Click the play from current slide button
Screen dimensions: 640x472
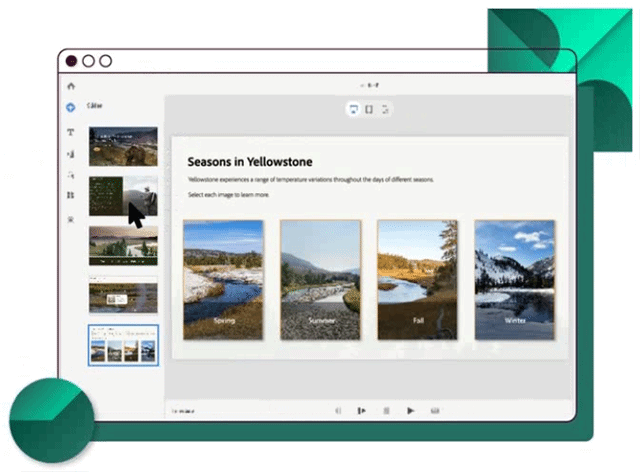tap(361, 410)
